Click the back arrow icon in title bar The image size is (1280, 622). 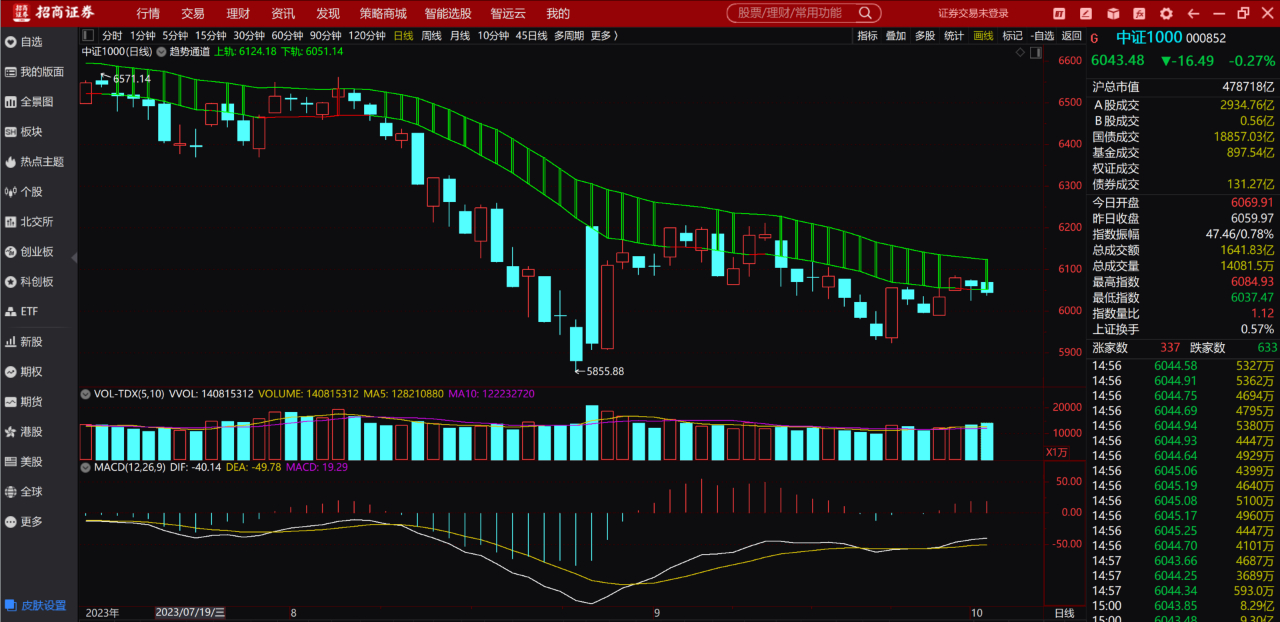[1192, 13]
